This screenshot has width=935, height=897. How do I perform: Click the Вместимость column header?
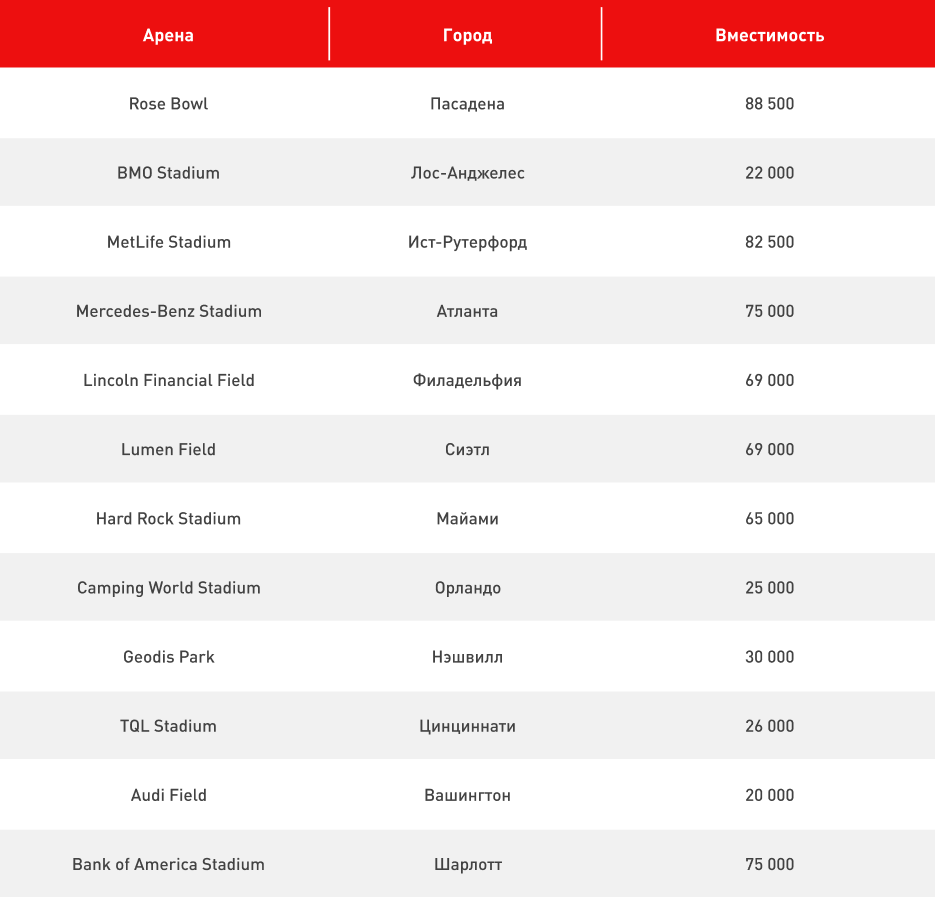click(x=769, y=35)
